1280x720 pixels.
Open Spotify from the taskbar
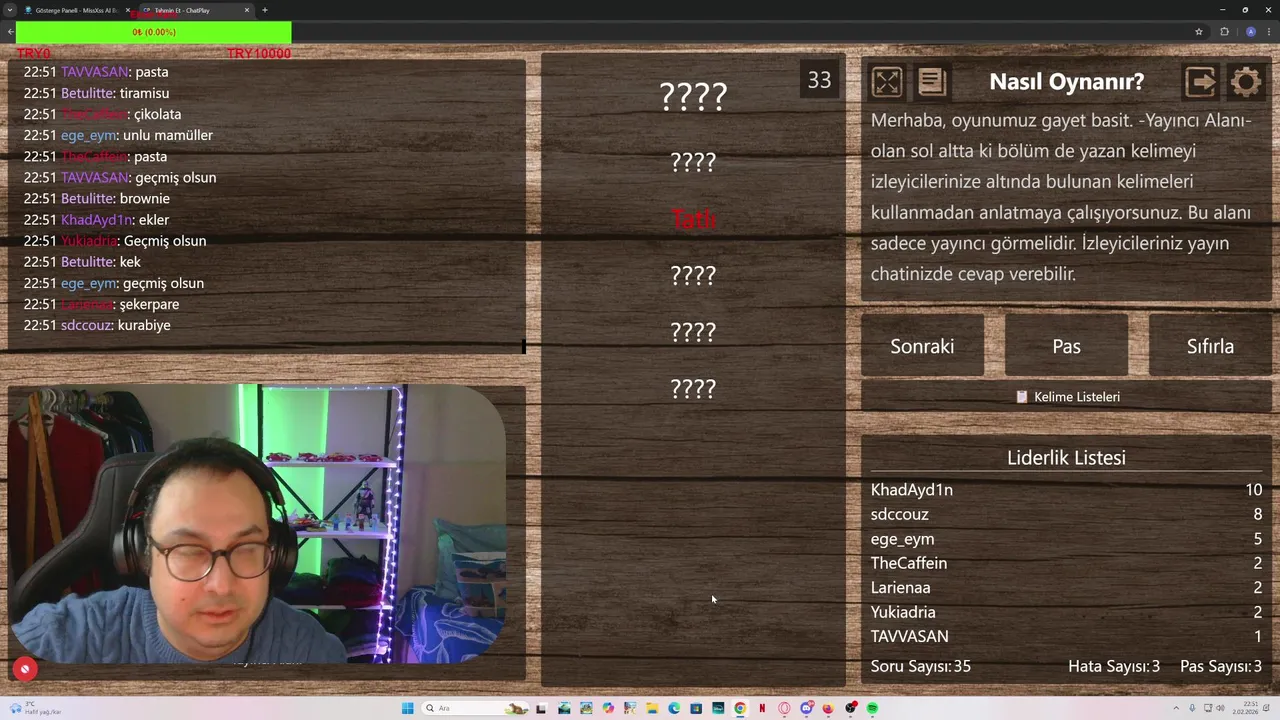[x=872, y=708]
